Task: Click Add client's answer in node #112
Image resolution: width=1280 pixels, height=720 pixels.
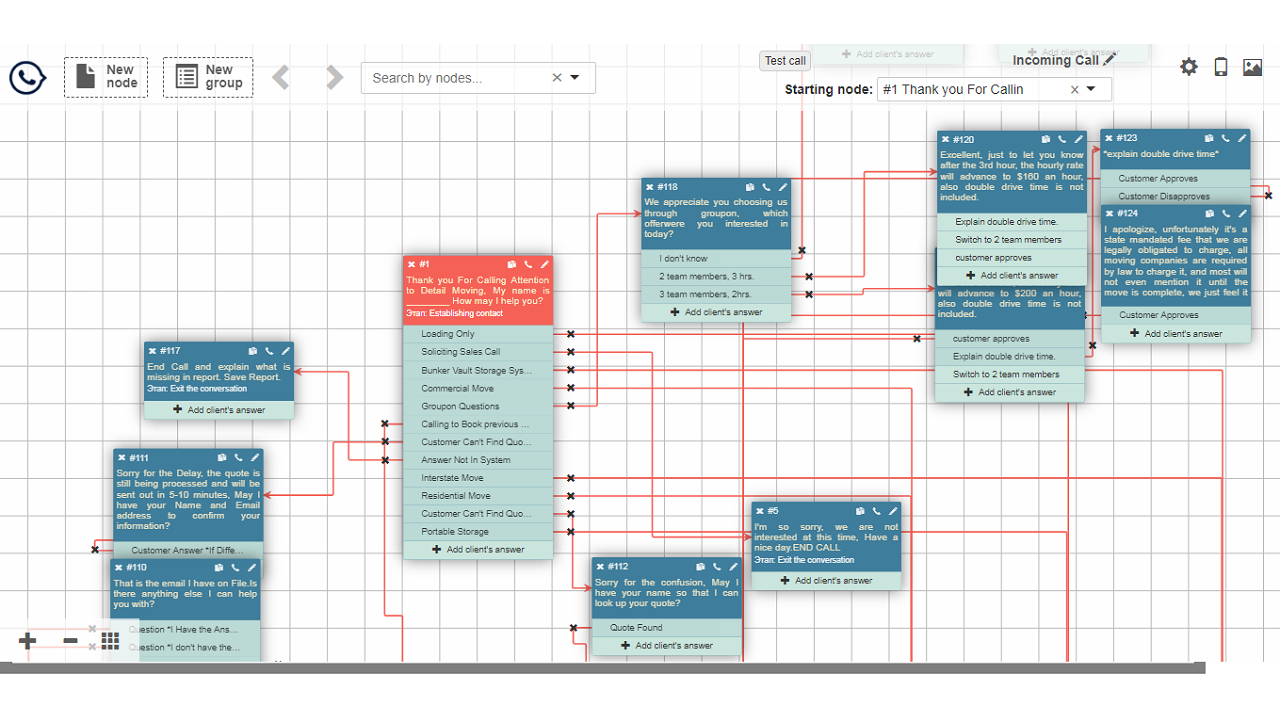Action: click(667, 645)
